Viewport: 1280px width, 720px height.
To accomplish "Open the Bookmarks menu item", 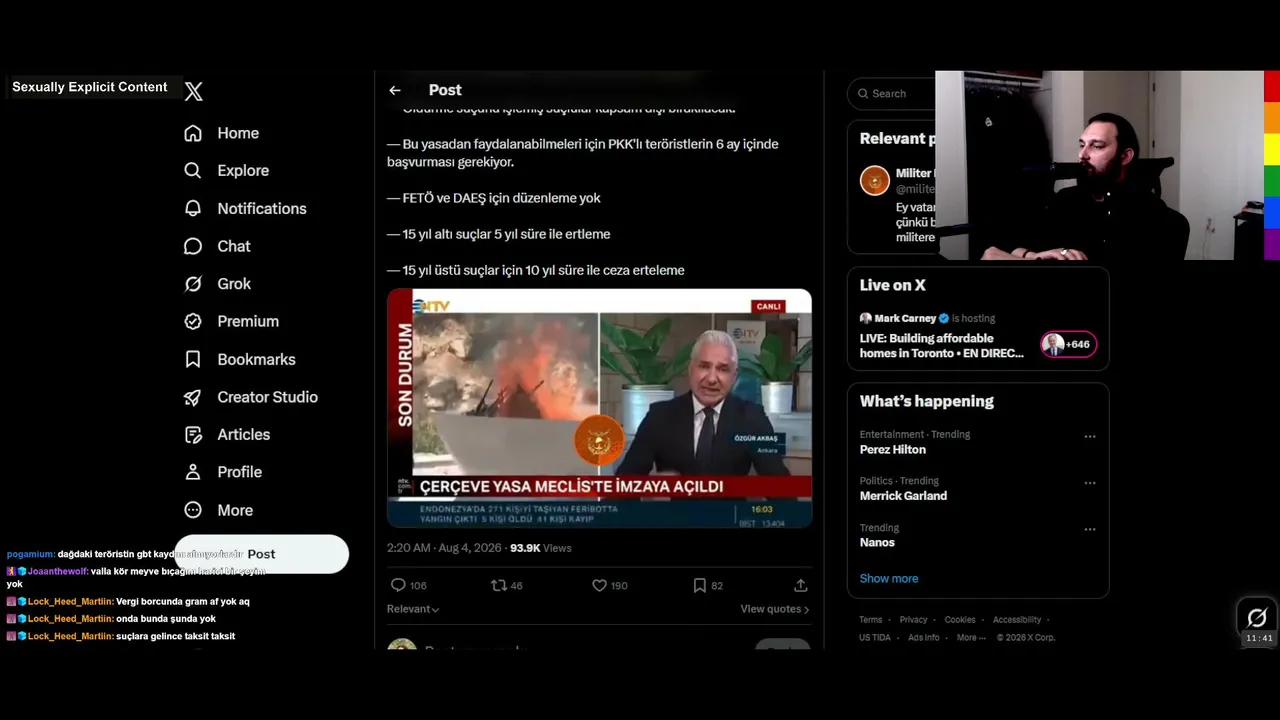I will click(240, 359).
